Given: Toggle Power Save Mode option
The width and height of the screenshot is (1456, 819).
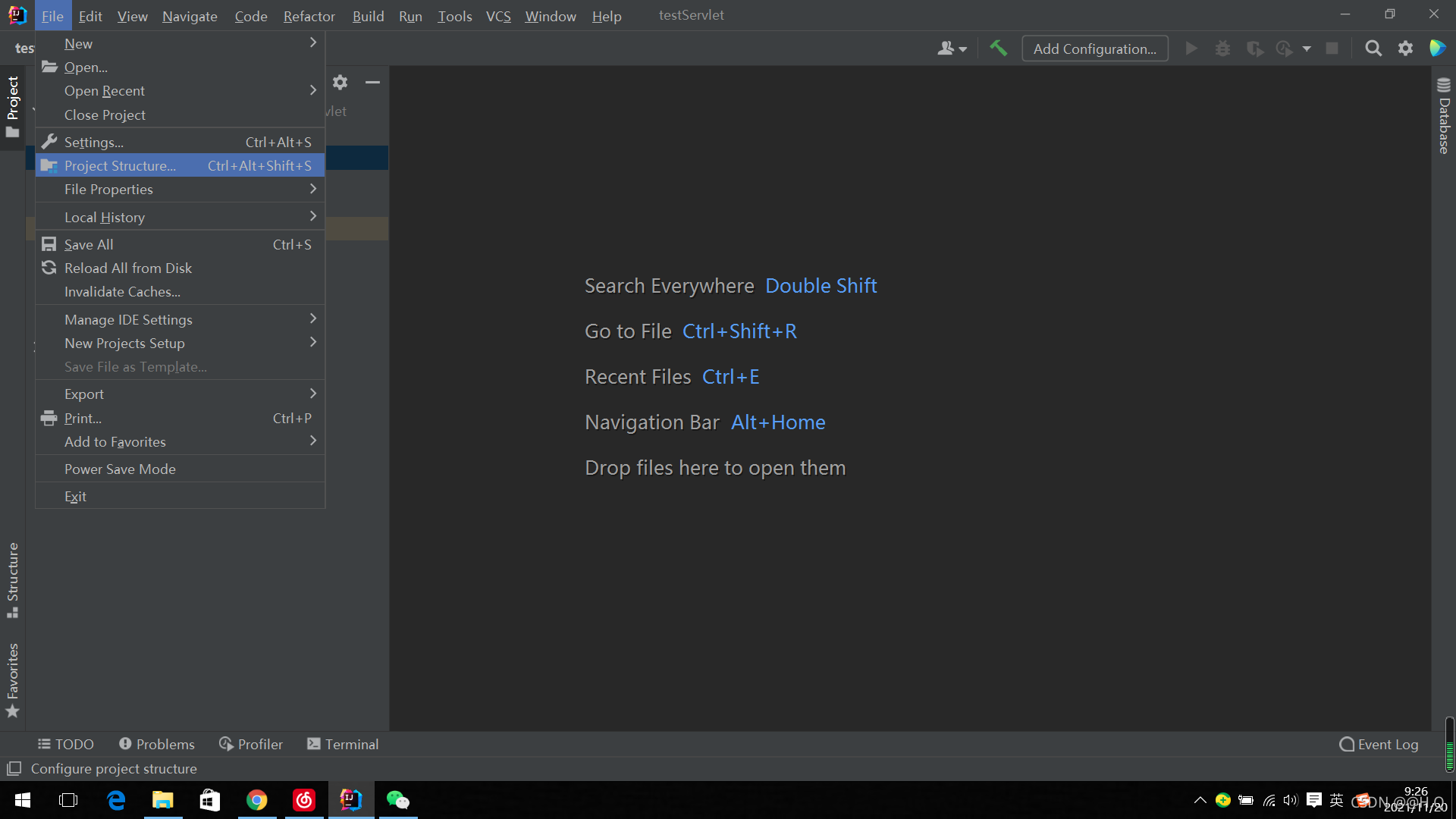Looking at the screenshot, I should 119,469.
